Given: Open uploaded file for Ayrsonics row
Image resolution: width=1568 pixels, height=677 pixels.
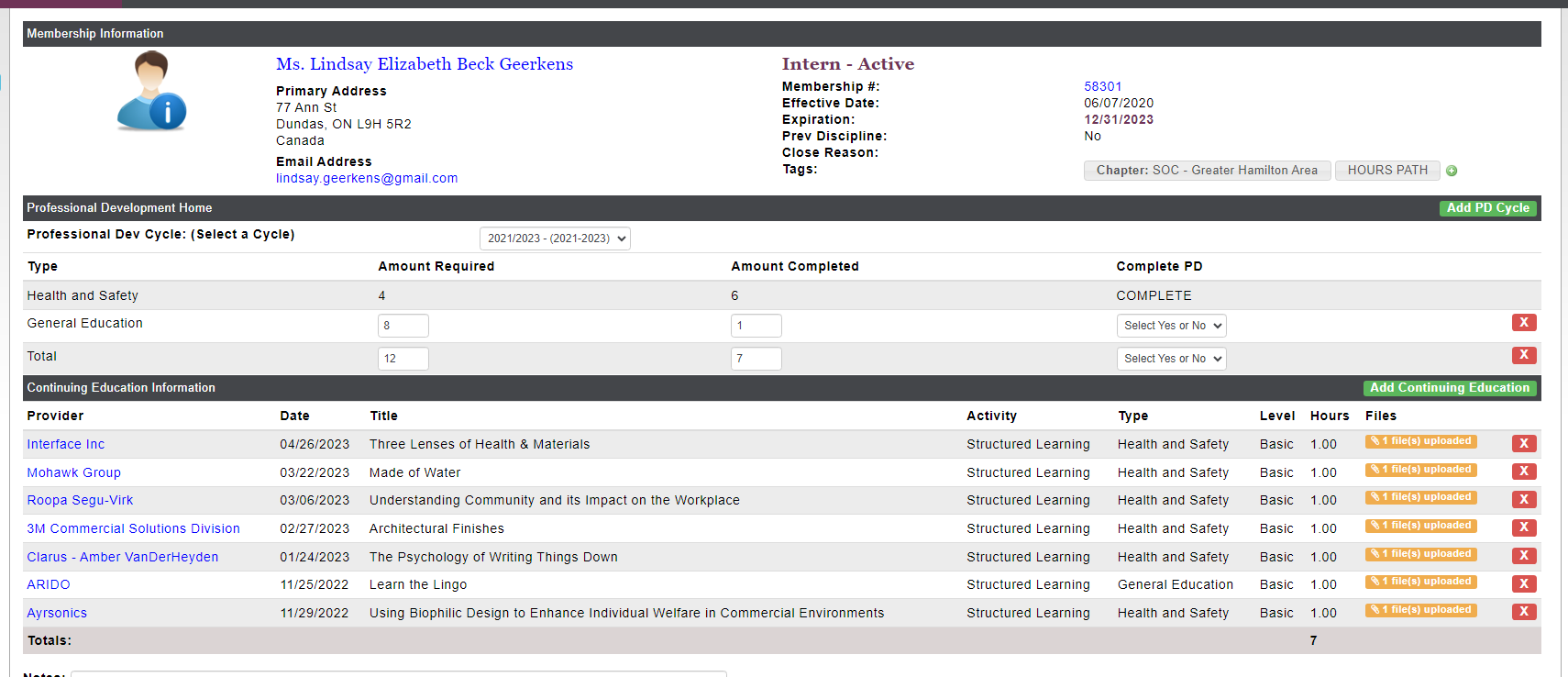Looking at the screenshot, I should coord(1421,610).
